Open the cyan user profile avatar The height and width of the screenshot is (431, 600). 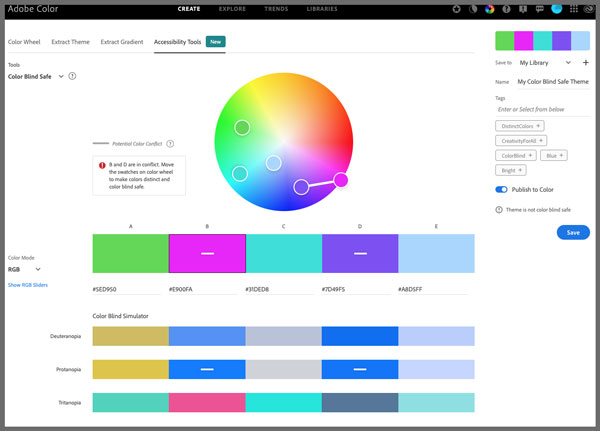[x=556, y=8]
